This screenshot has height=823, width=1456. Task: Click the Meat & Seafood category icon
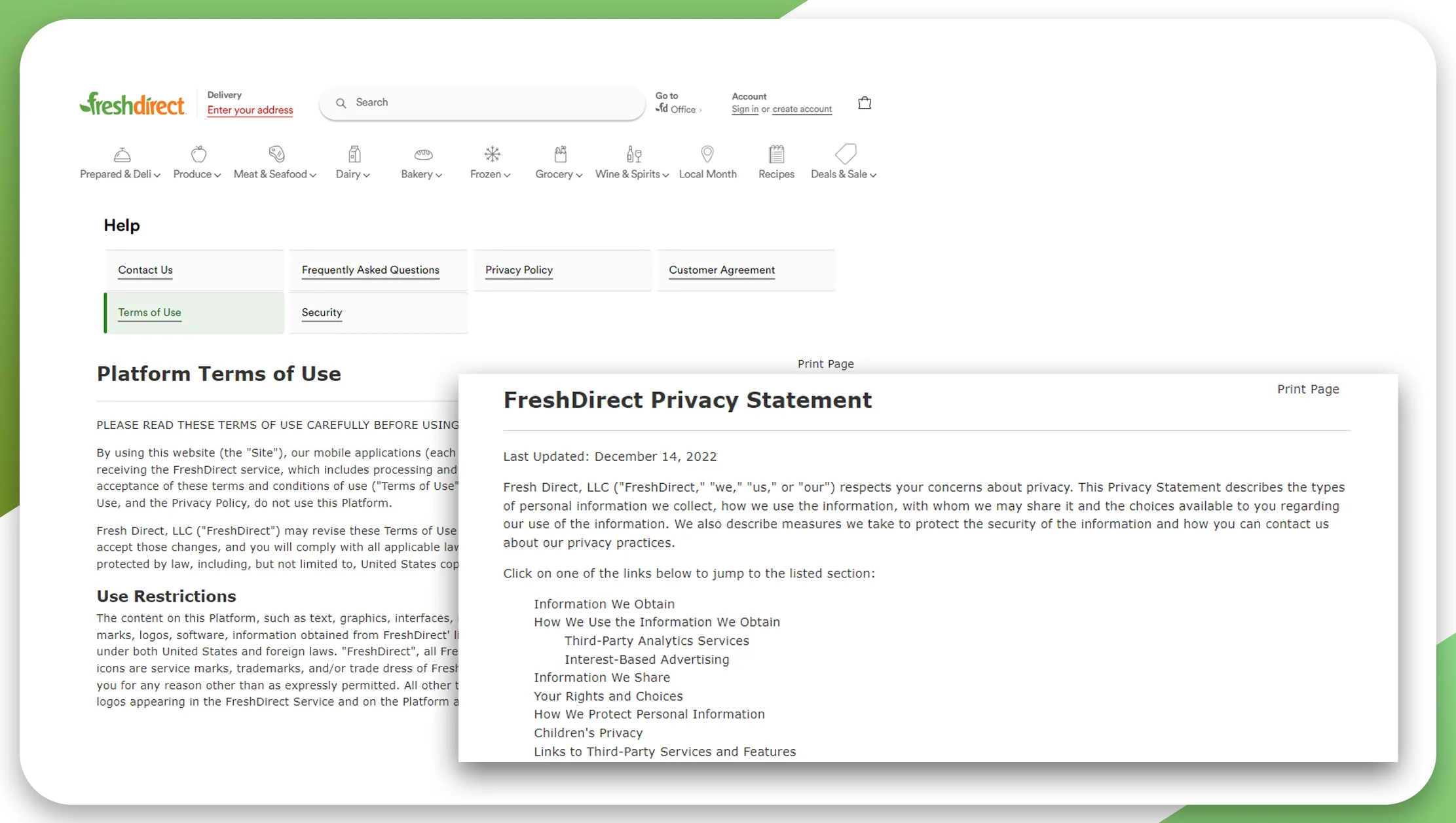[275, 154]
